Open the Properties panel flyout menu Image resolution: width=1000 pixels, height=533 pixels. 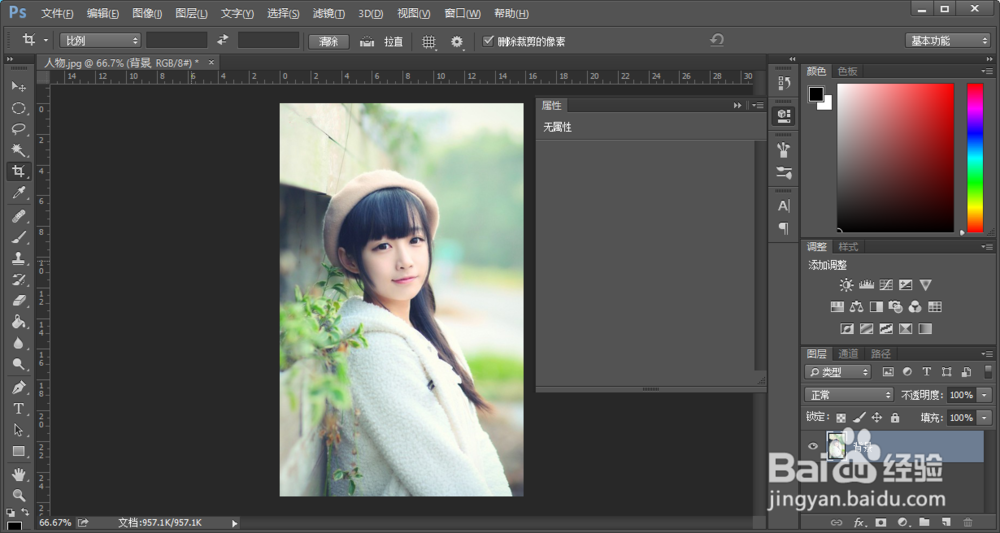(758, 105)
